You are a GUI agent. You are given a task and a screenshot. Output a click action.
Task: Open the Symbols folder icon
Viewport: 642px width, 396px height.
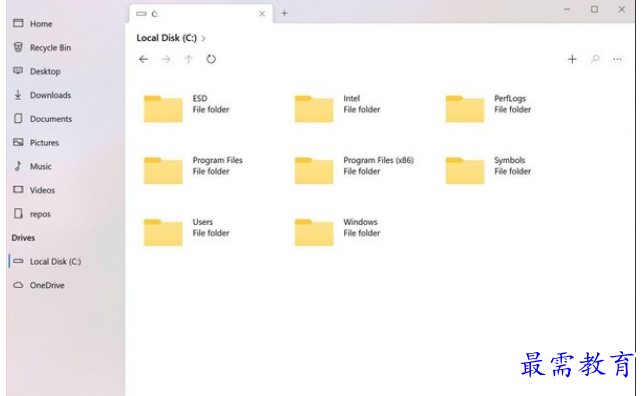point(465,170)
